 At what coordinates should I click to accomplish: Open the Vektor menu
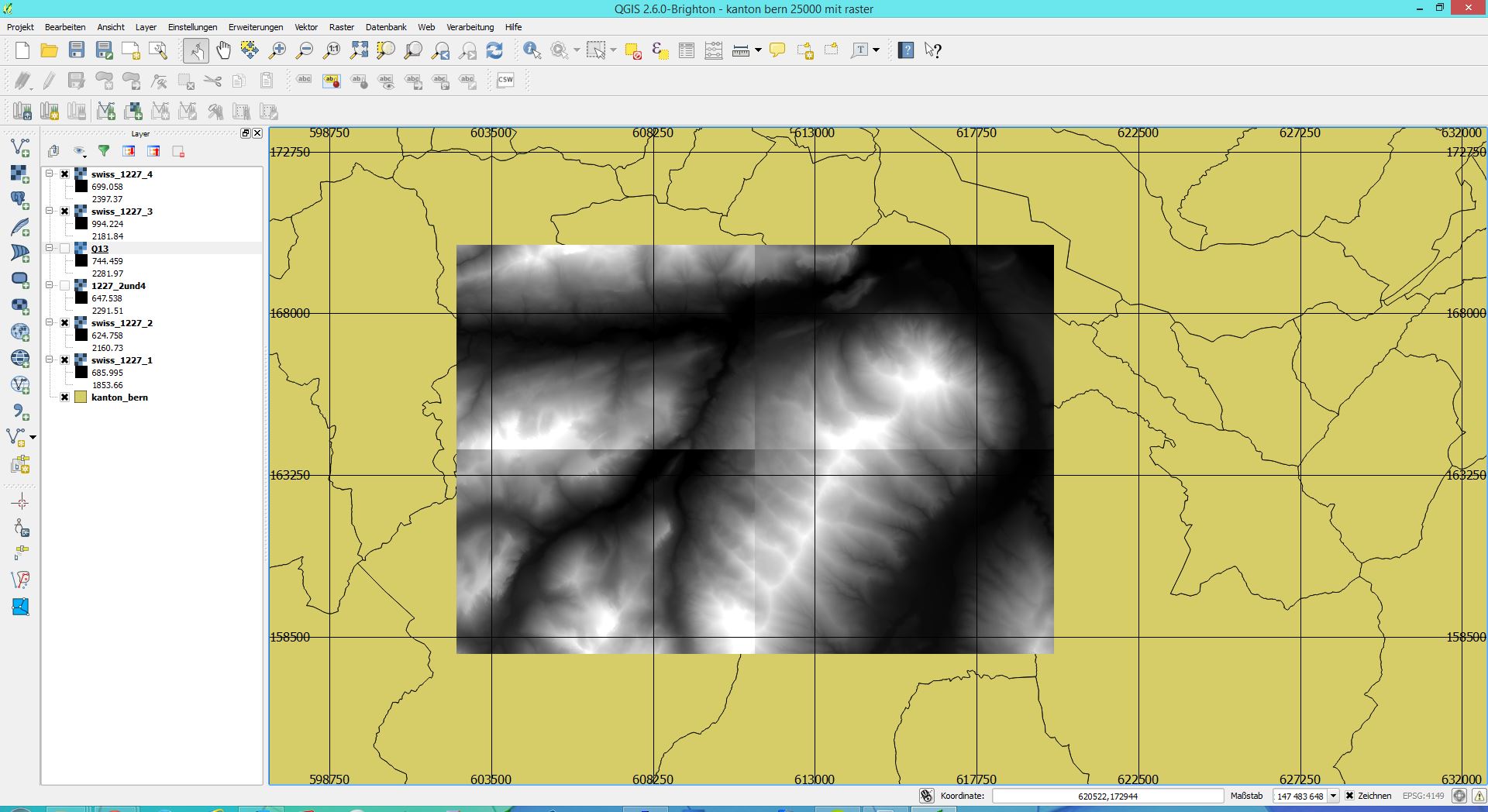pos(306,27)
